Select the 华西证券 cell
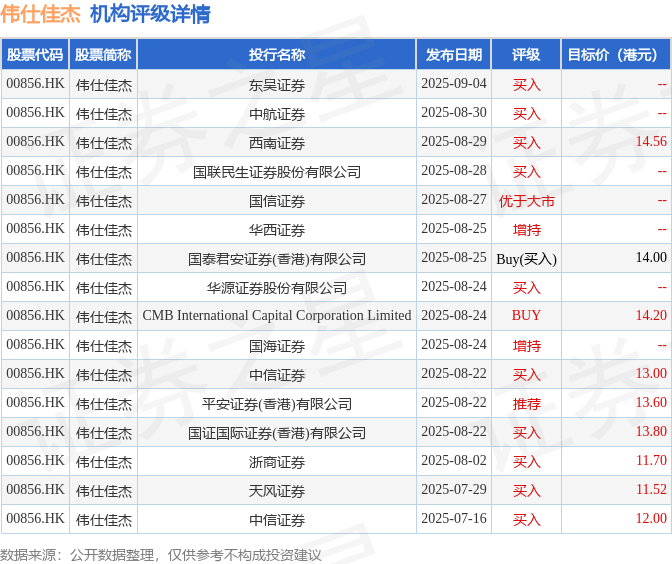 [277, 230]
